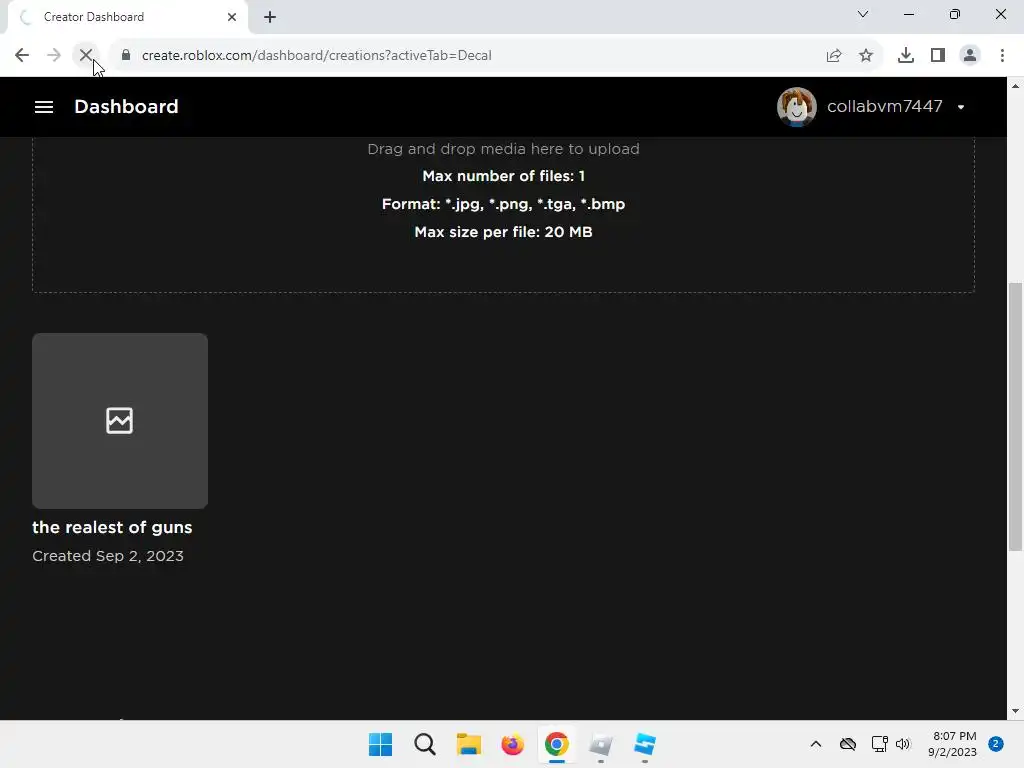
Task: Click the 'Max number of files: 1' text
Action: pyautogui.click(x=503, y=176)
